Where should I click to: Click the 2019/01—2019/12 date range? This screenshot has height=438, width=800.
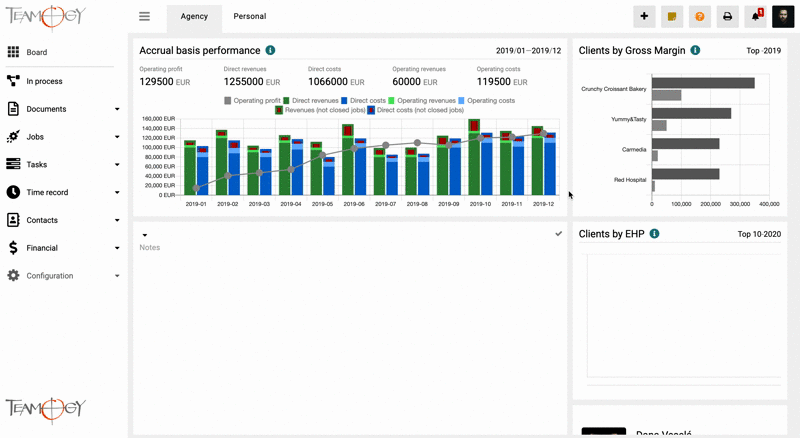[528, 51]
